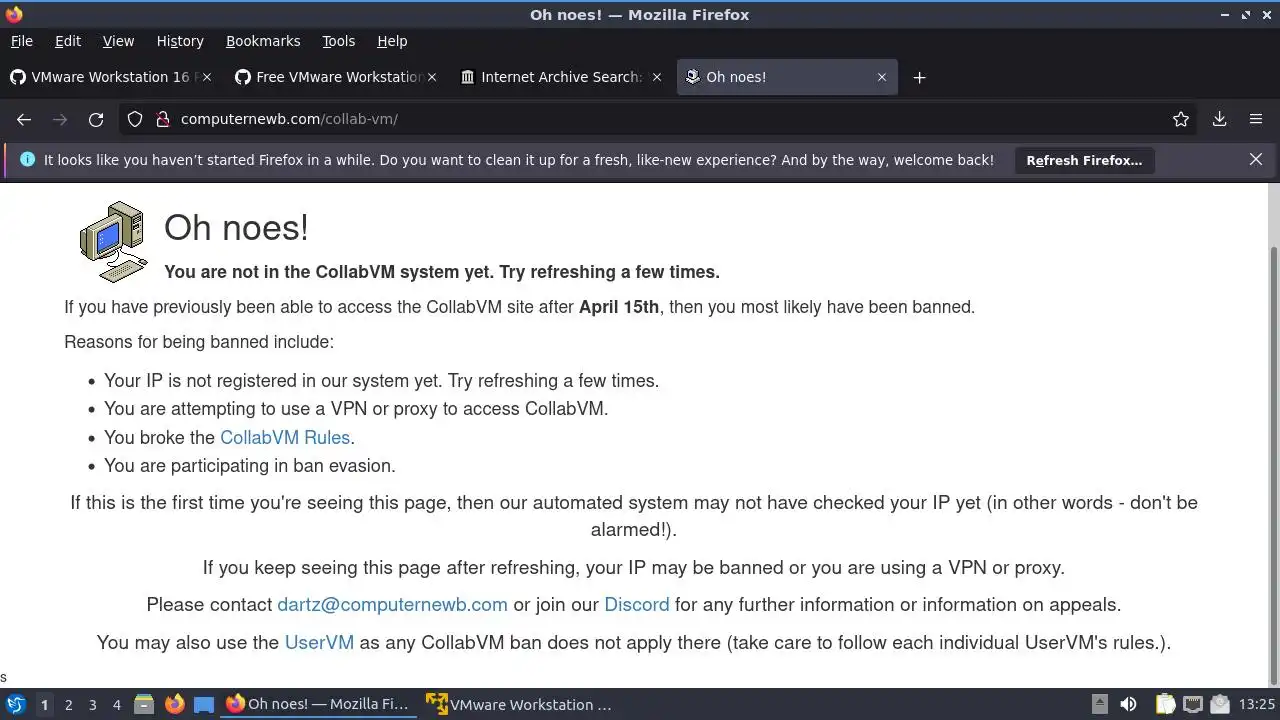Bookmark this page with the star icon
This screenshot has width=1280, height=720.
[1181, 119]
